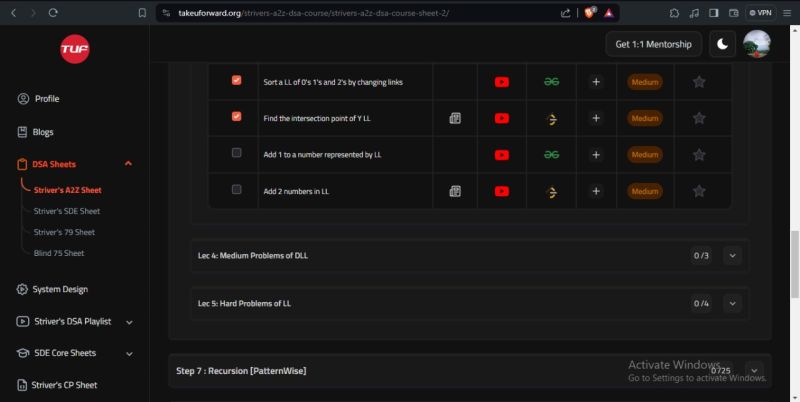Click the 0/3 progress count for Lec 4
This screenshot has width=800, height=402.
pos(701,256)
